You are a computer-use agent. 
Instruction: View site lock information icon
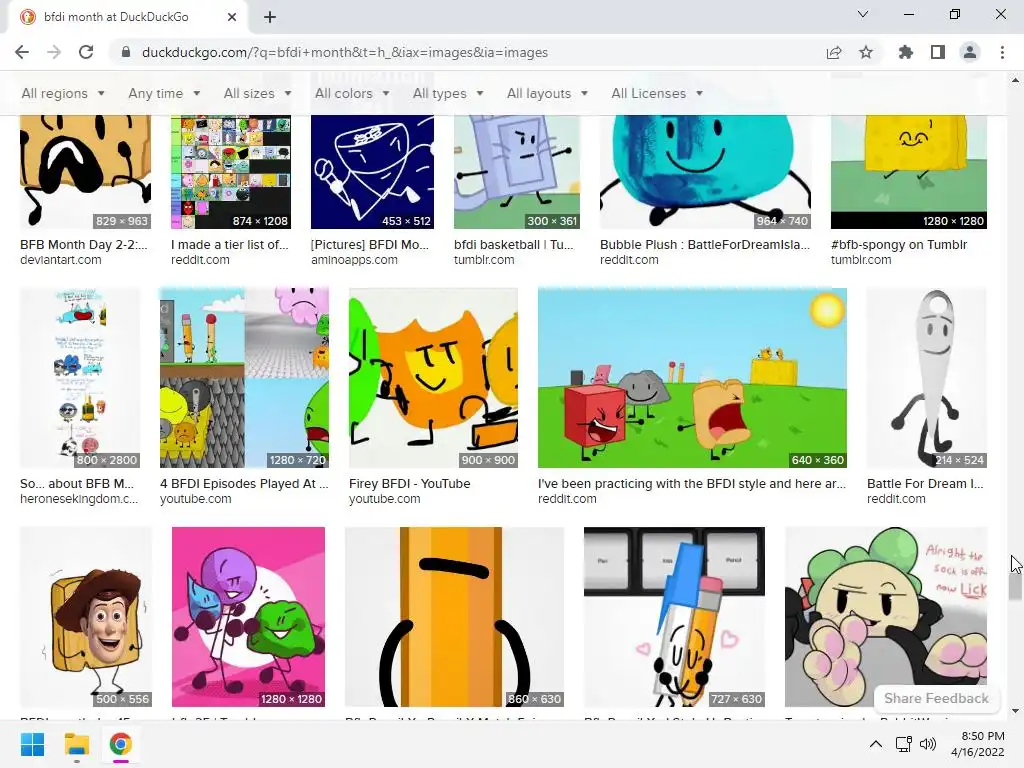[126, 52]
